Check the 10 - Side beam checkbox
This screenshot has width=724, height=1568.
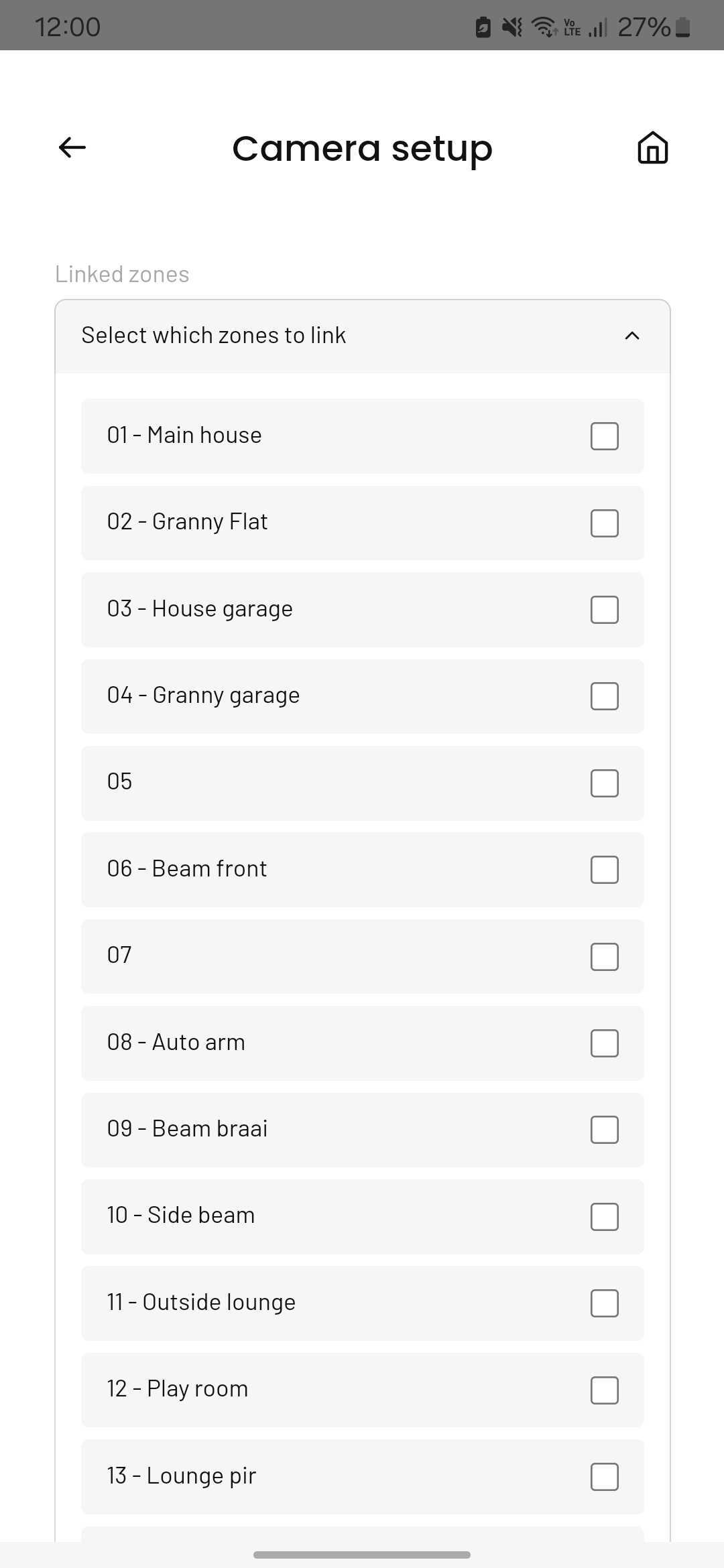tap(605, 1217)
